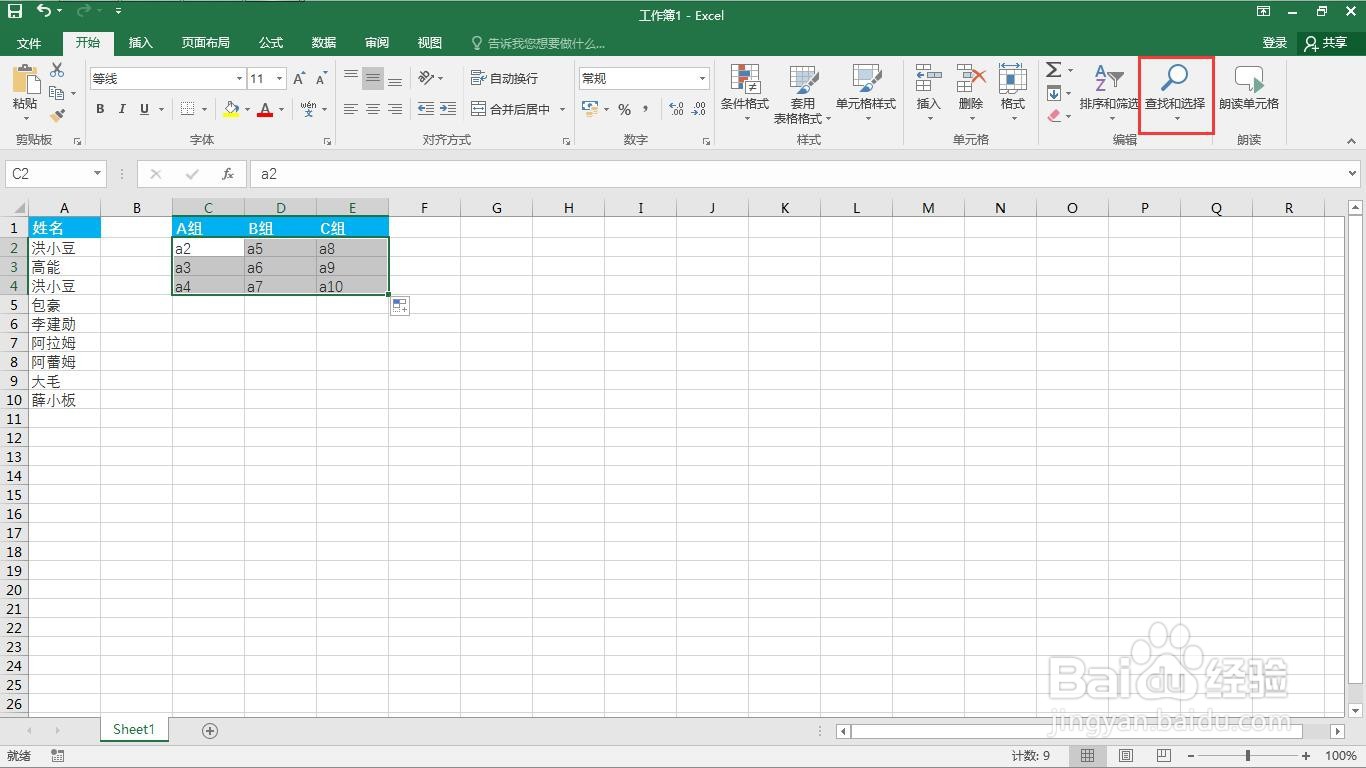Toggle top vertical alignment
The image size is (1366, 768).
(x=351, y=78)
